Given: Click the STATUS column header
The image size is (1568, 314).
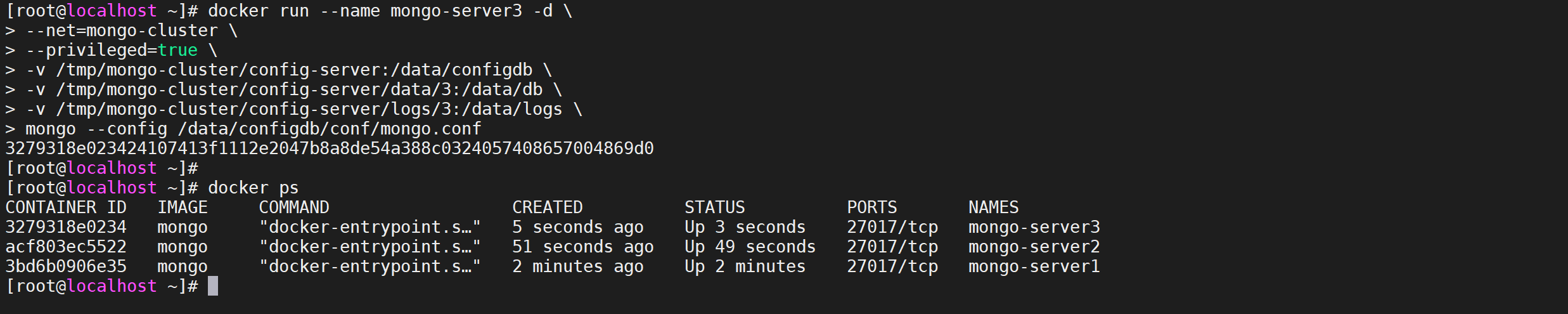Looking at the screenshot, I should coord(714,207).
